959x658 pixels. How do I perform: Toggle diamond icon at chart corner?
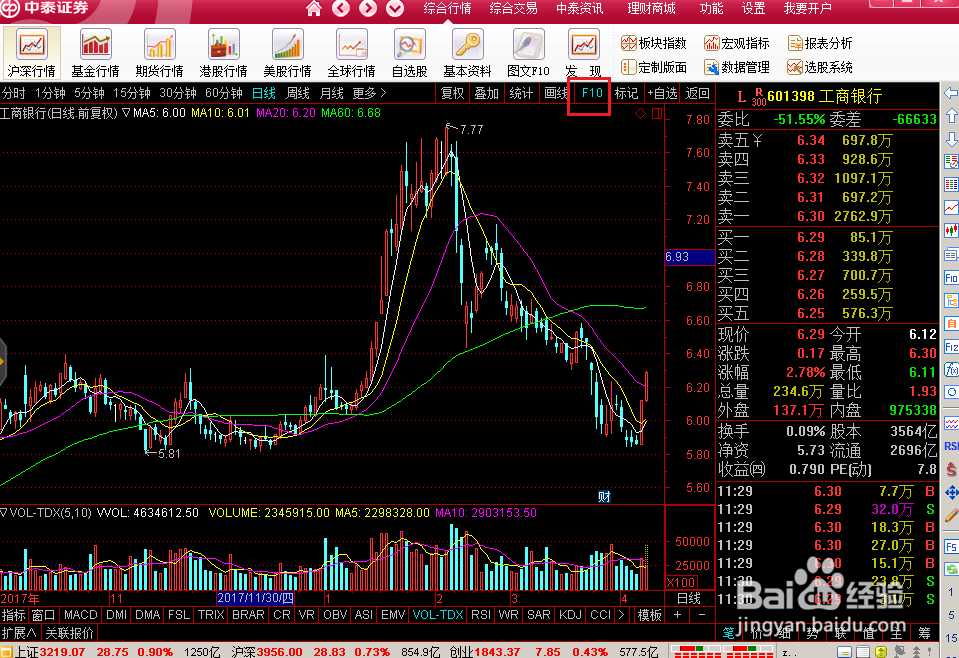(640, 113)
